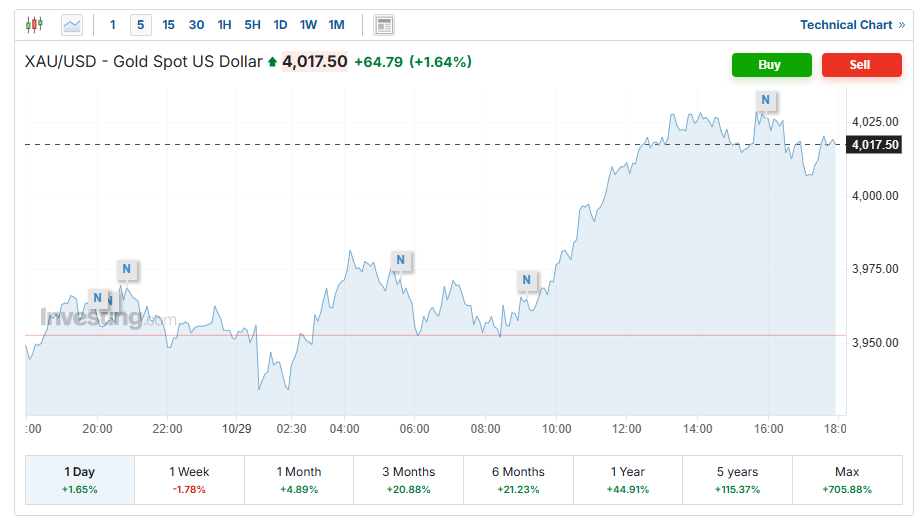921x527 pixels.
Task: Switch to the 1 Week range tab
Action: [x=189, y=479]
